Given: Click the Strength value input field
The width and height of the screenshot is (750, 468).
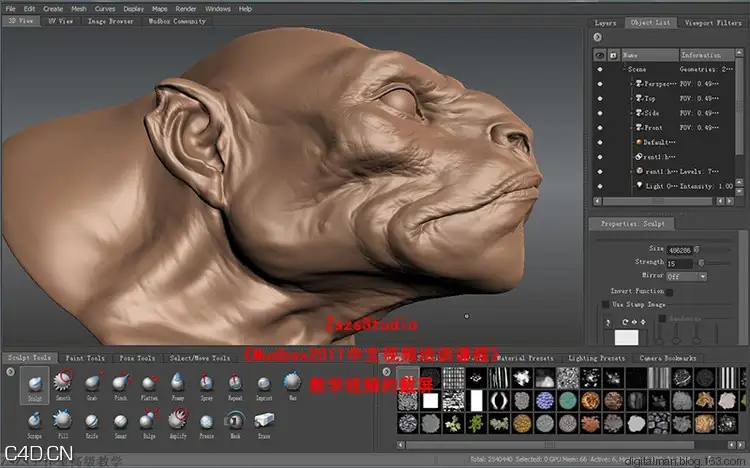Looking at the screenshot, I should tap(679, 264).
